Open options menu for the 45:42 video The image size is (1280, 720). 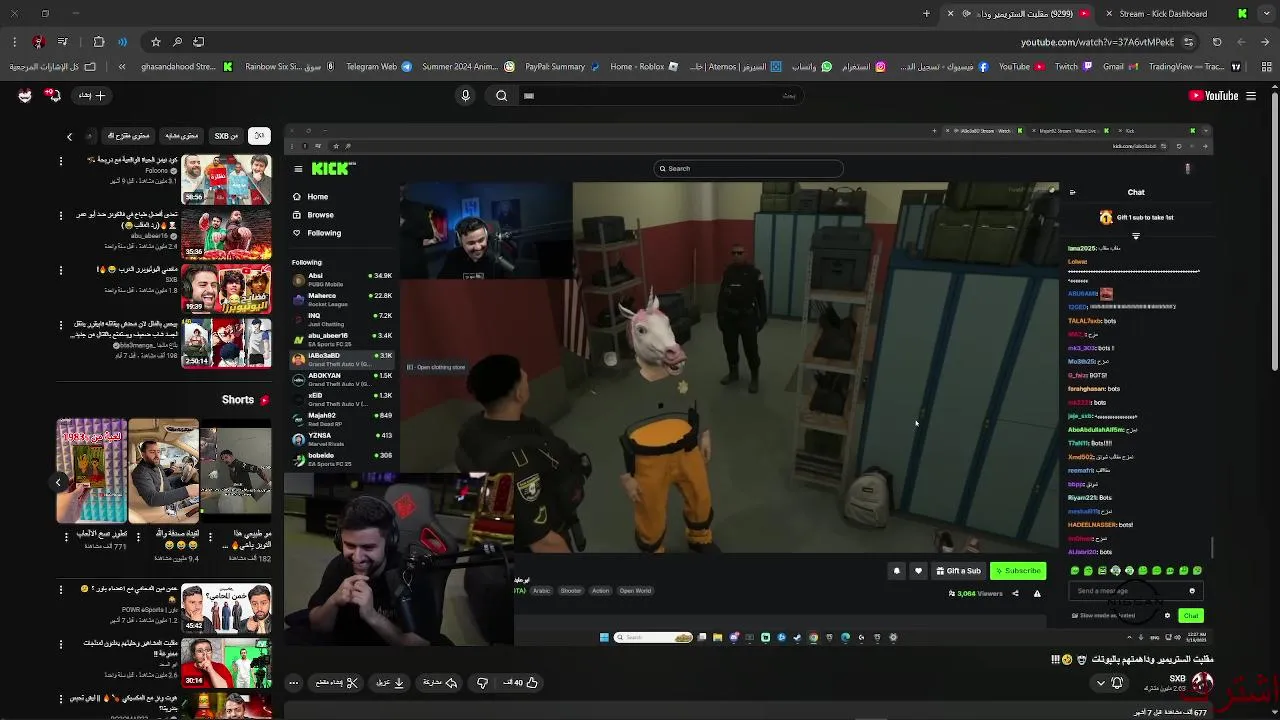coord(61,591)
